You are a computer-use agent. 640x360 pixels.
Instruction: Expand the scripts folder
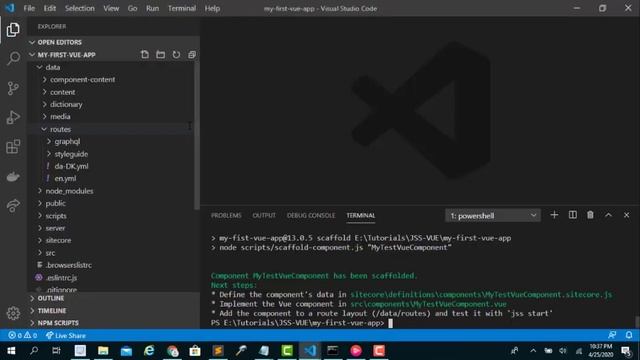tap(111, 216)
